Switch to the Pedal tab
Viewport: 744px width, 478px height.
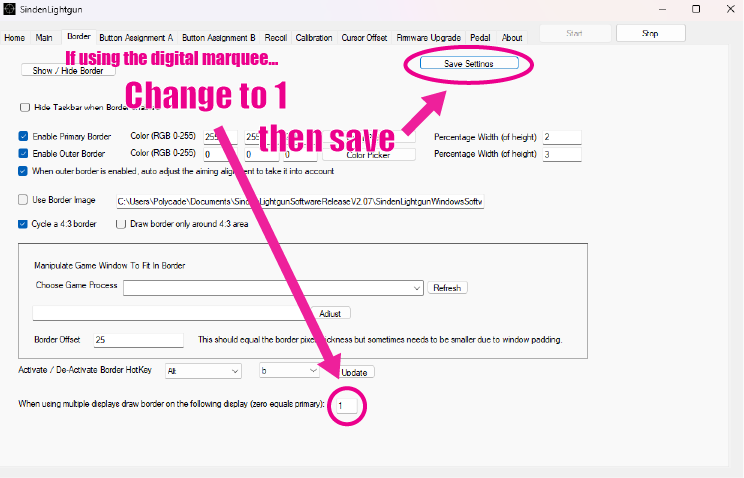click(480, 37)
